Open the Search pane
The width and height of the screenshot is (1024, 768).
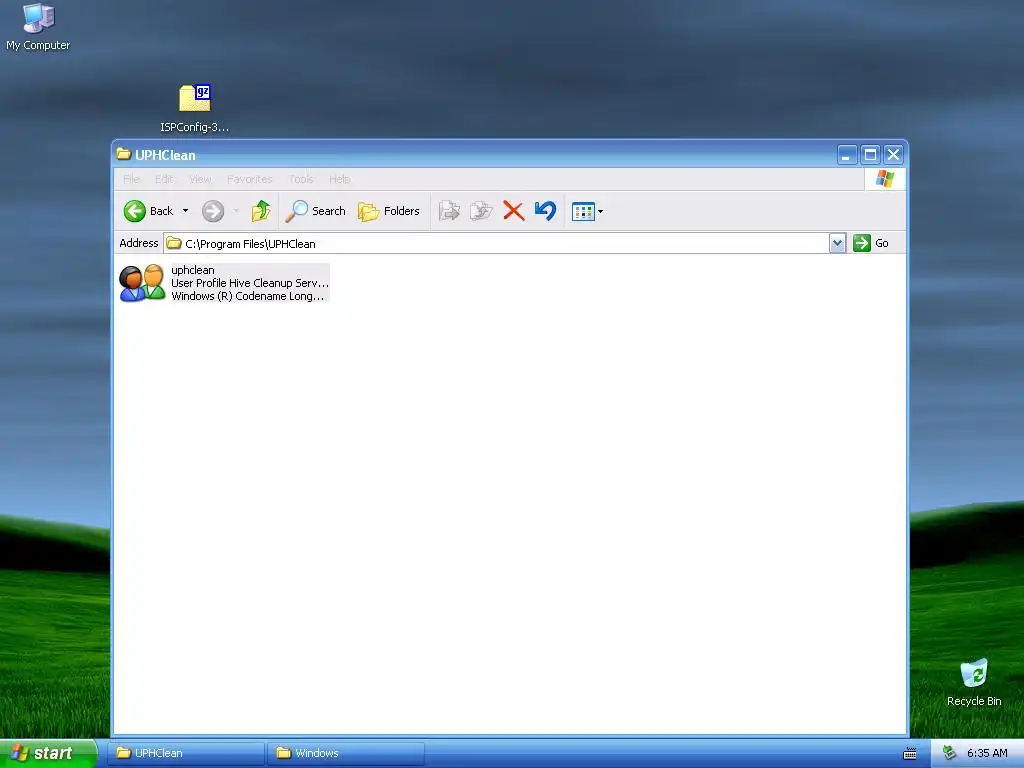(x=315, y=211)
